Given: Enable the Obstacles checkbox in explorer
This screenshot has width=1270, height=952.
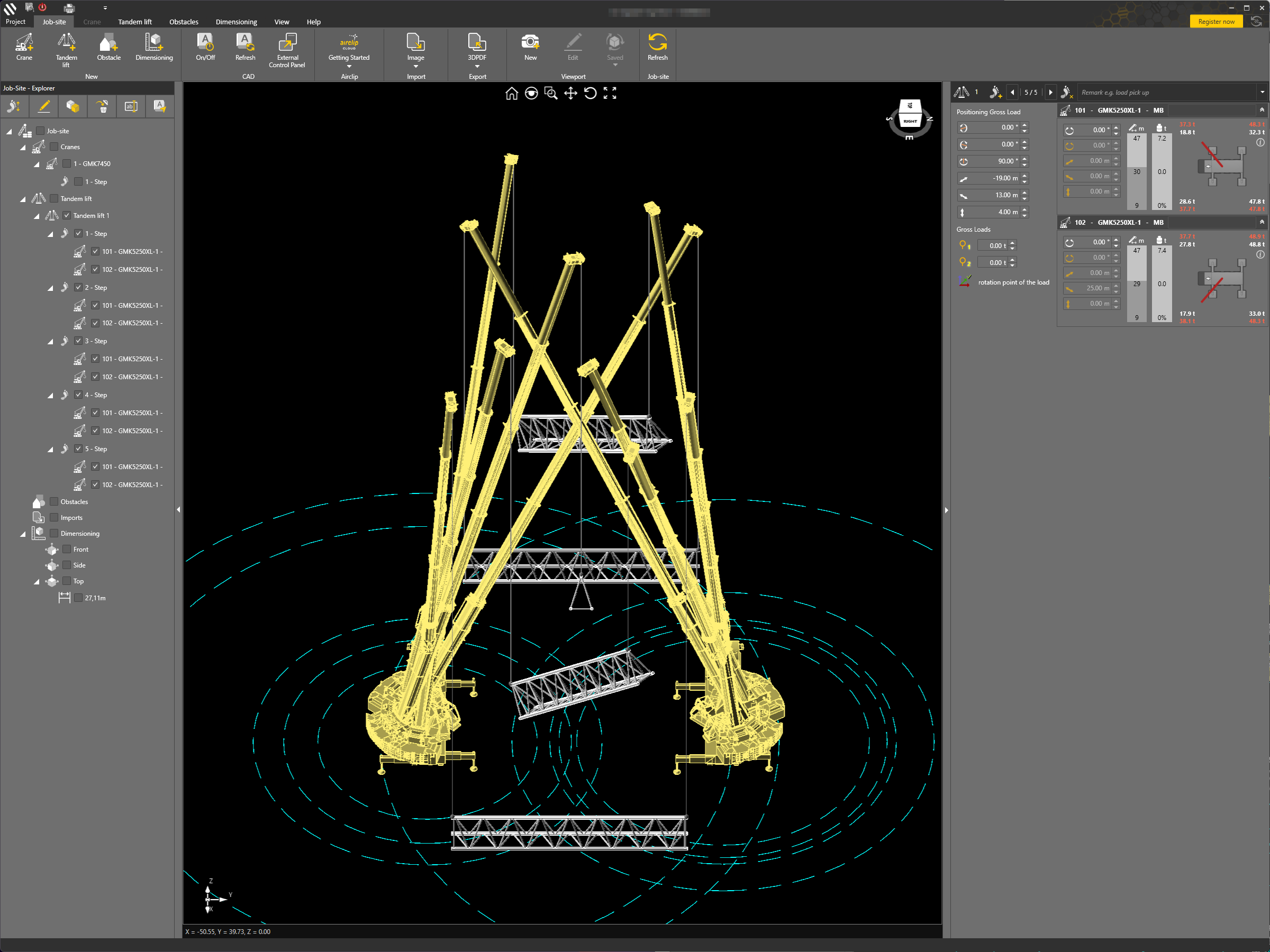Looking at the screenshot, I should (54, 501).
